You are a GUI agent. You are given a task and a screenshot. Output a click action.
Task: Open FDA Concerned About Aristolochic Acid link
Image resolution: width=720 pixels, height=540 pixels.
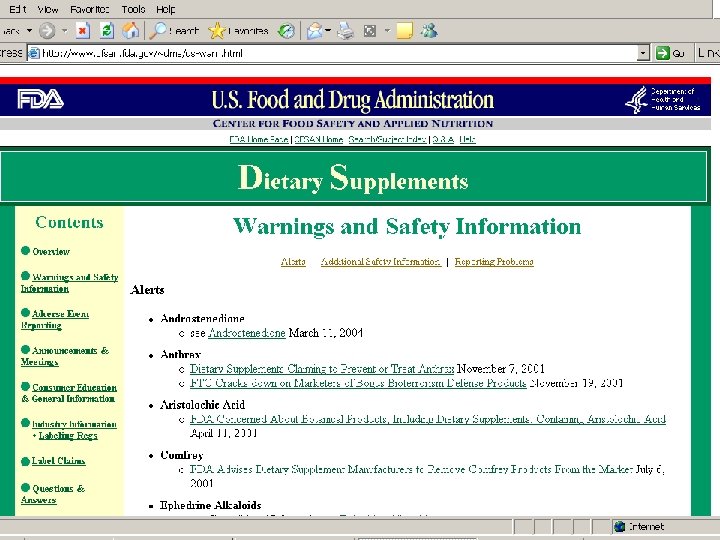click(428, 419)
